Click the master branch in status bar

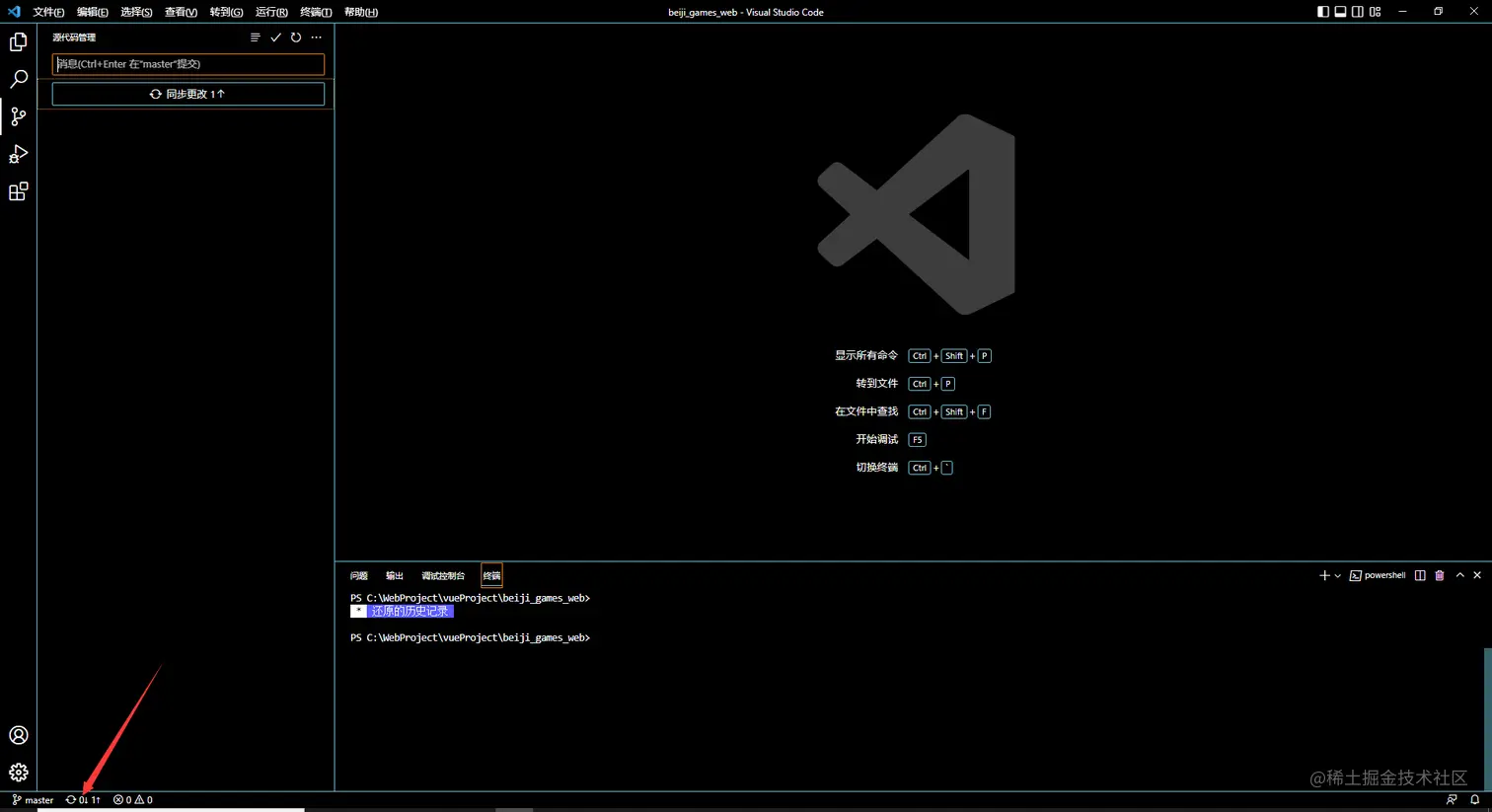pos(33,800)
